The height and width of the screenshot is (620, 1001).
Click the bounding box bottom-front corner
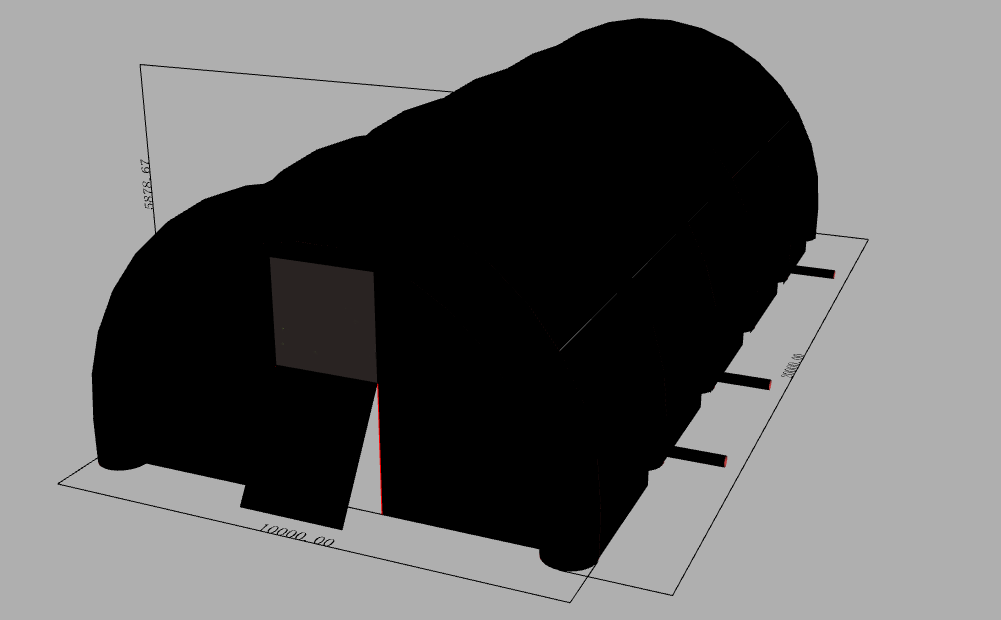click(x=570, y=601)
